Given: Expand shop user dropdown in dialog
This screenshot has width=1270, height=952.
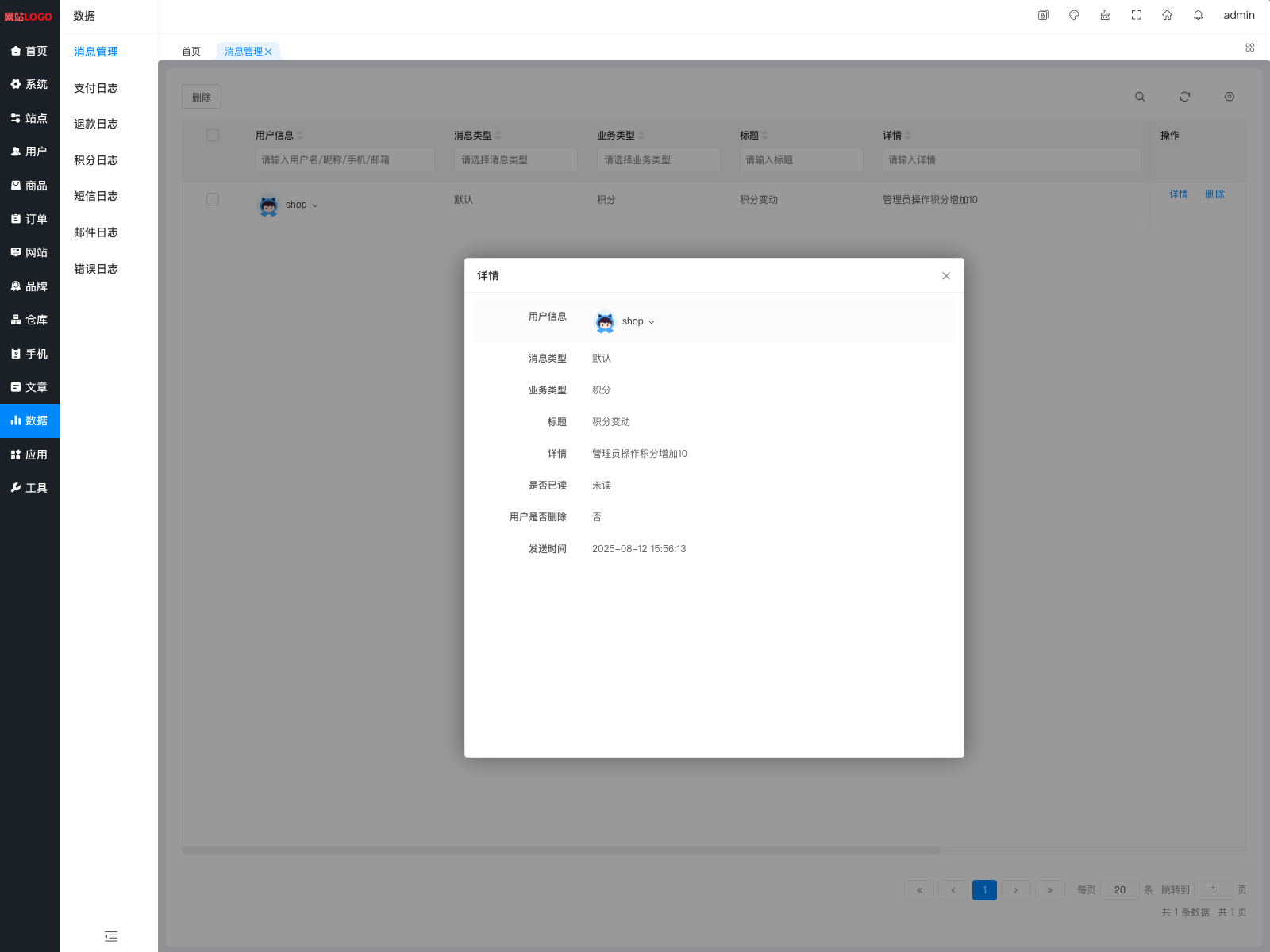Looking at the screenshot, I should pos(651,322).
